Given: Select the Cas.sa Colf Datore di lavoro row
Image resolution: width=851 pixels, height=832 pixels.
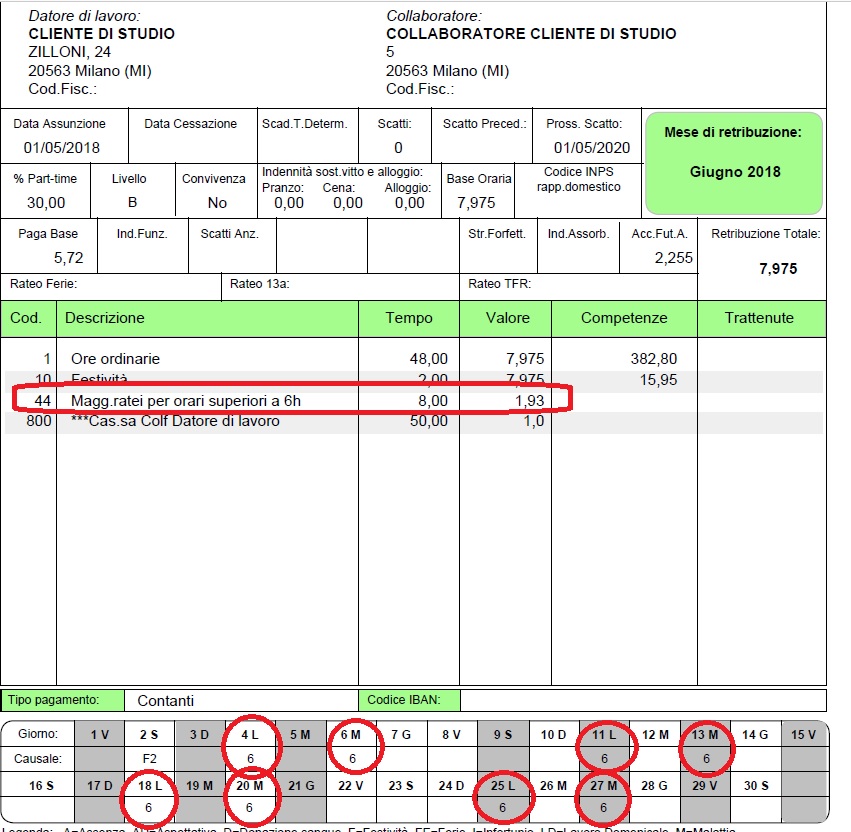Looking at the screenshot, I should point(175,421).
